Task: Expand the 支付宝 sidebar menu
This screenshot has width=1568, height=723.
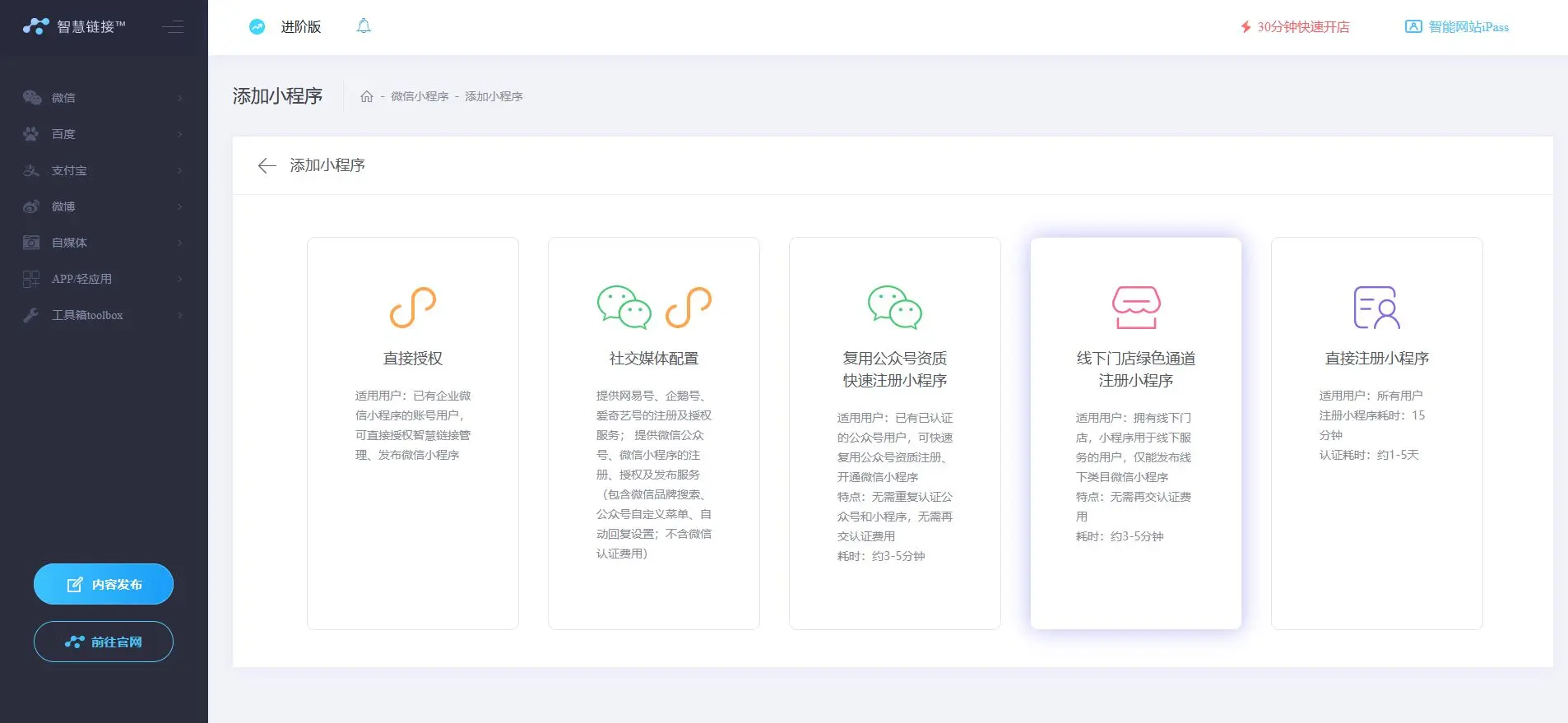Action: click(103, 170)
